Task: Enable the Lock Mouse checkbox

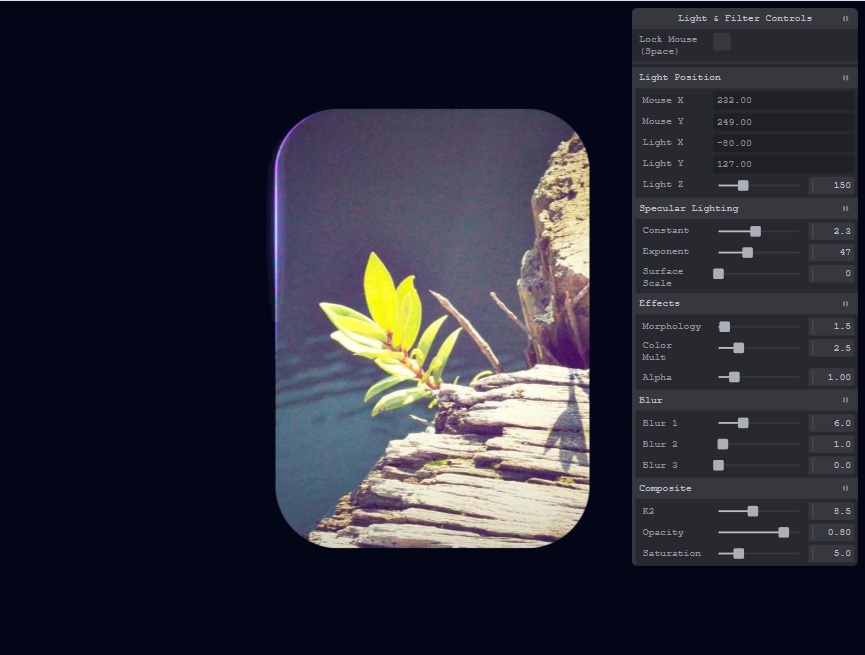Action: 721,42
